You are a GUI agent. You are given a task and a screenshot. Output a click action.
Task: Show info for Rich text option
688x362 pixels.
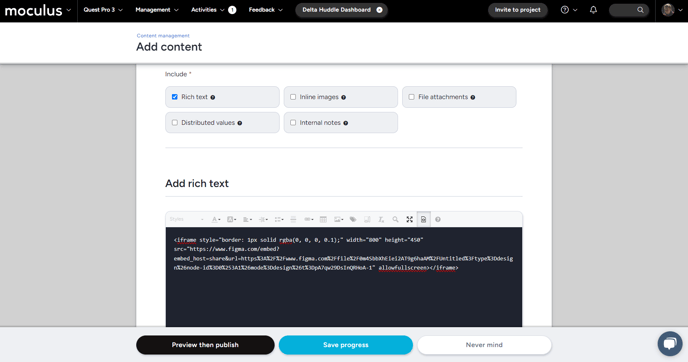(213, 97)
